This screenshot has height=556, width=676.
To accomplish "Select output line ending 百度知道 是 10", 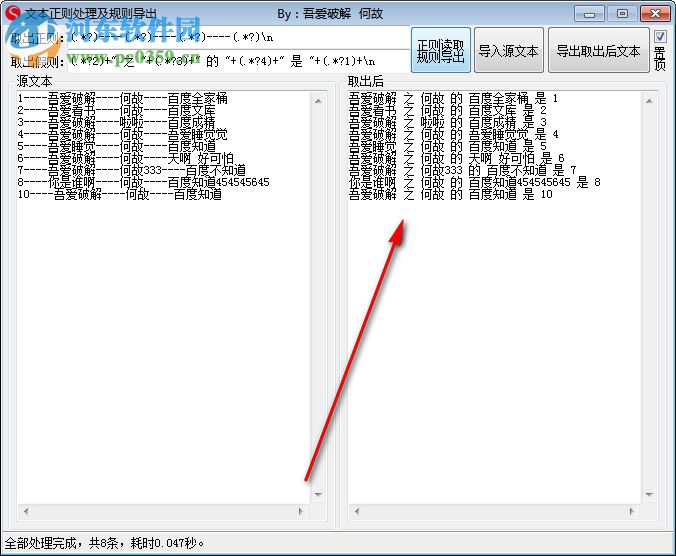I will (x=451, y=194).
